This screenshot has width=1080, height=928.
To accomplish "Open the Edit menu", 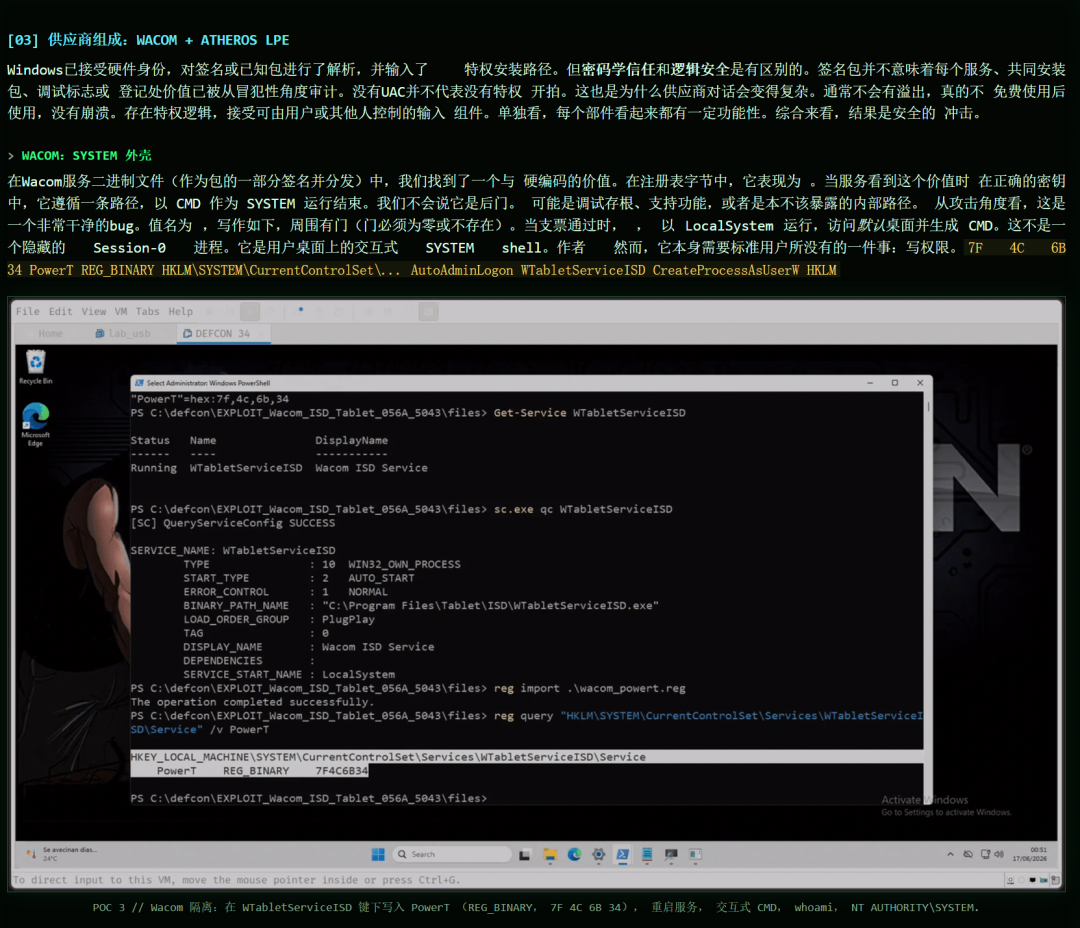I will [60, 311].
